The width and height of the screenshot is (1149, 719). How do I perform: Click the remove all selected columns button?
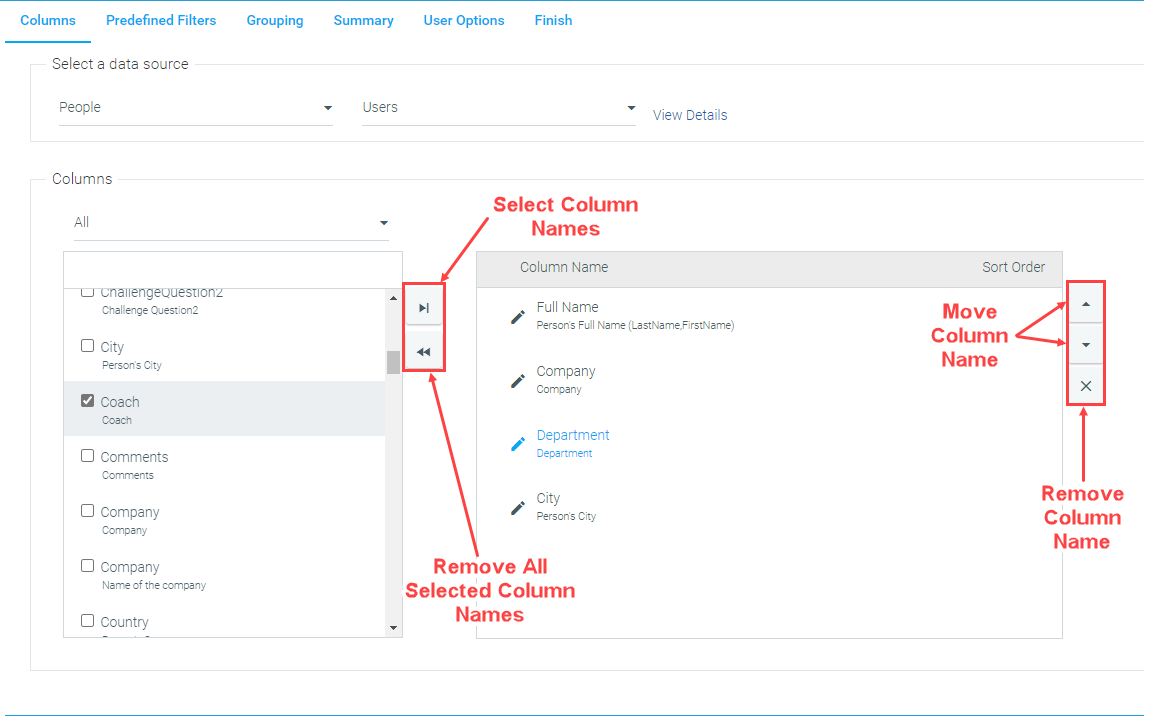pos(424,352)
